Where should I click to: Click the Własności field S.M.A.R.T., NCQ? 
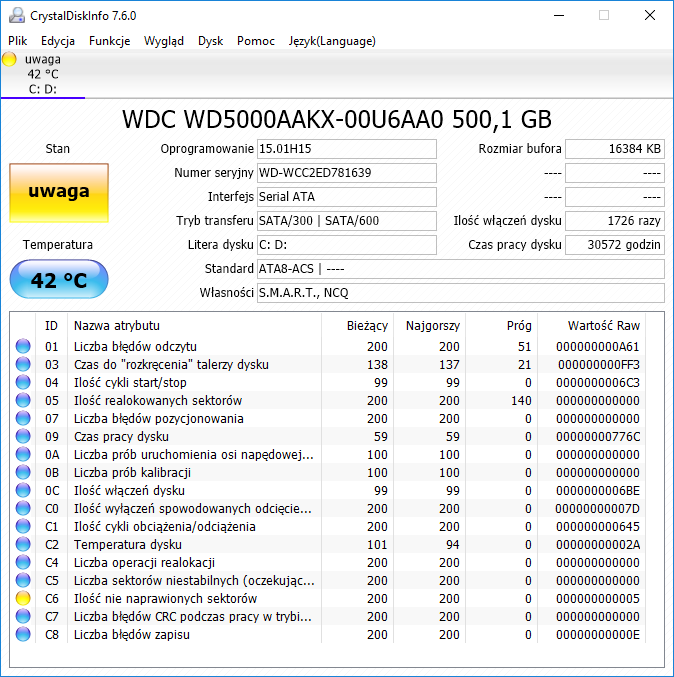coord(461,293)
